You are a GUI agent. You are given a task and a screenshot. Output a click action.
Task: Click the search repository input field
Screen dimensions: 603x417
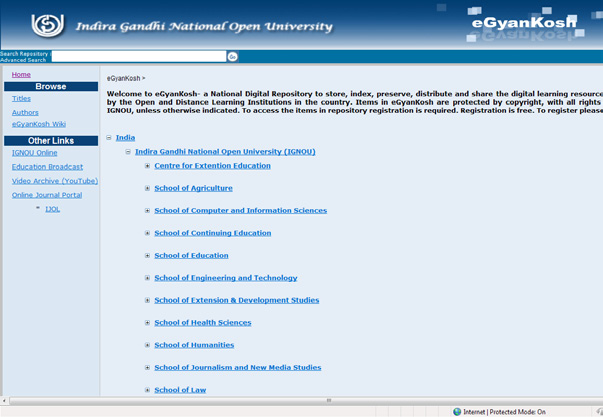coord(139,57)
